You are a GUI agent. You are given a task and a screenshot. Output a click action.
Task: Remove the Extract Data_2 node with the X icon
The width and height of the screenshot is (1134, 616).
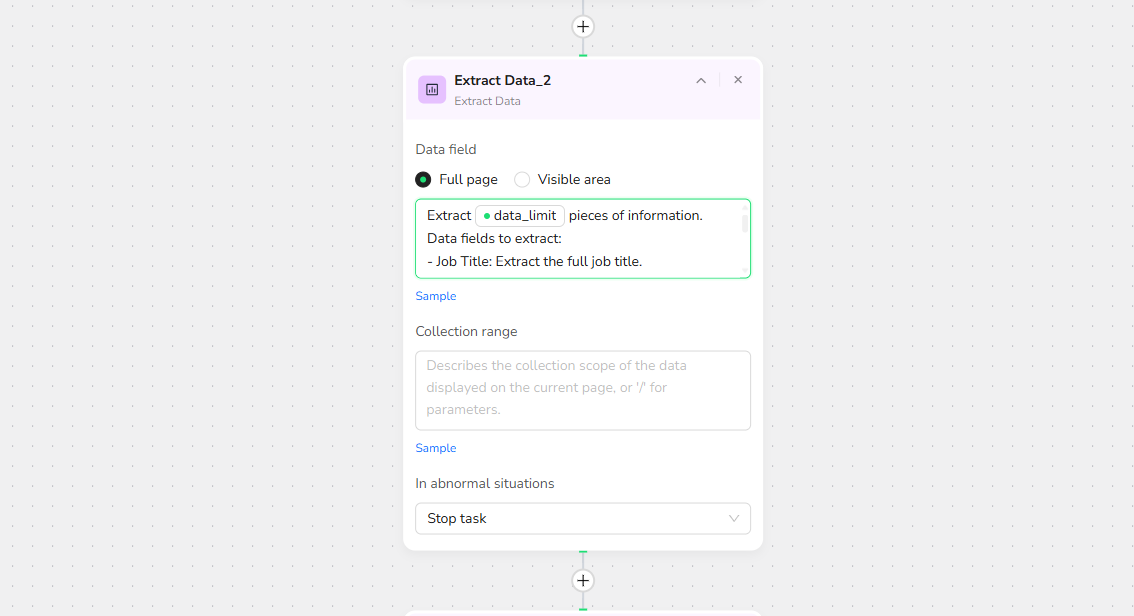point(738,80)
